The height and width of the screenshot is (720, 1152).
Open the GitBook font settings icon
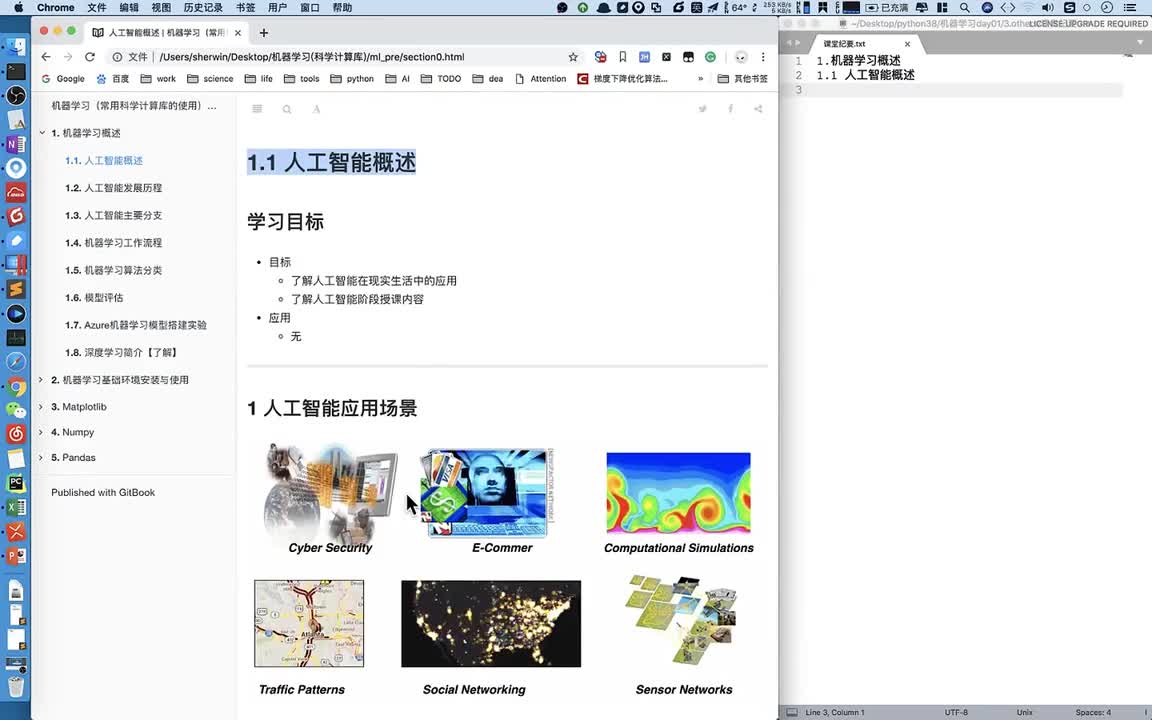point(316,109)
